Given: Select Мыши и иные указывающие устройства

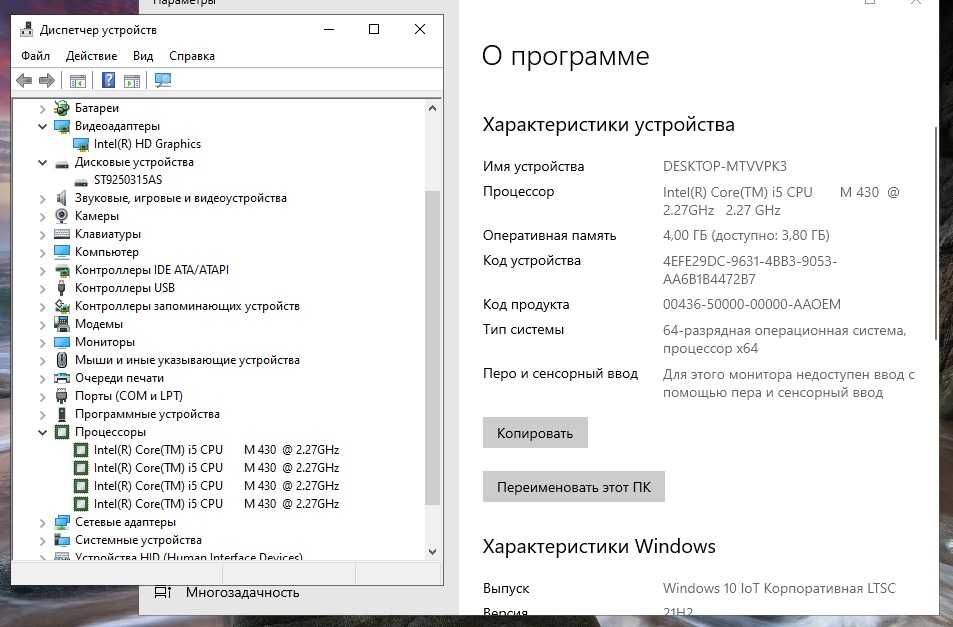Looking at the screenshot, I should 187,360.
